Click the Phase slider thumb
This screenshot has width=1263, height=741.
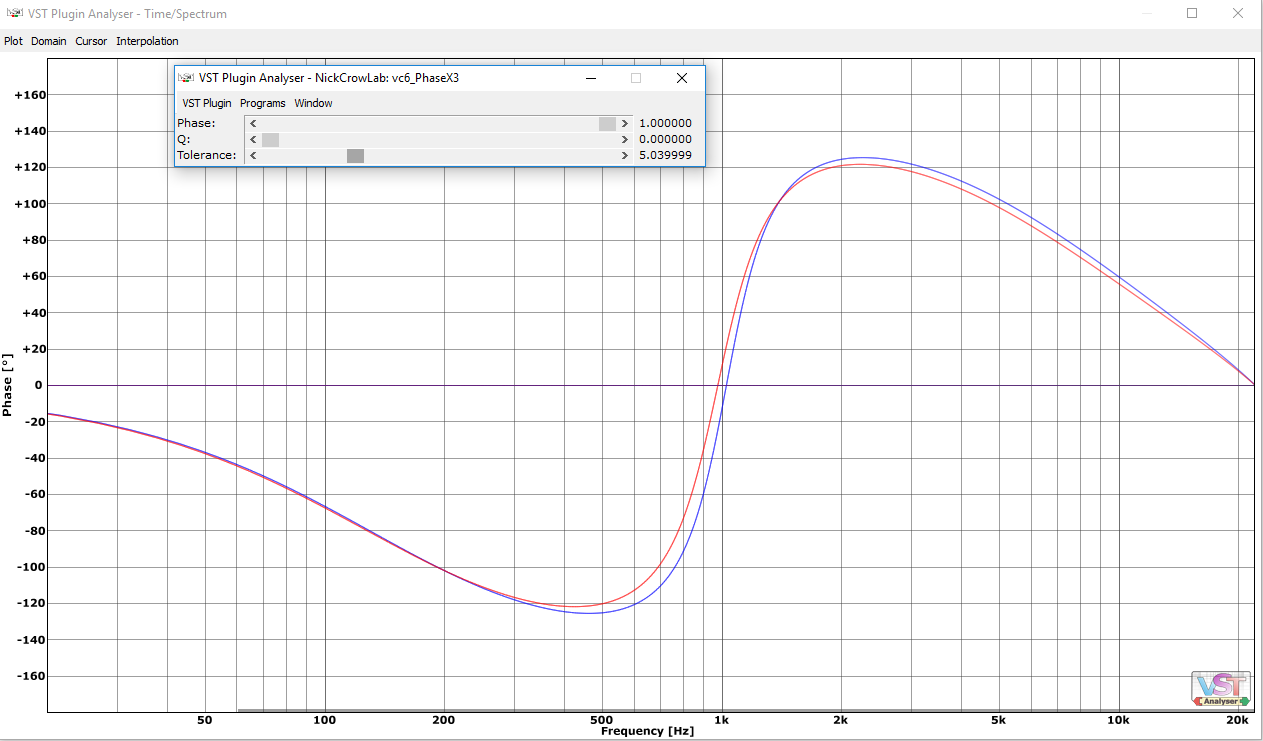(608, 124)
